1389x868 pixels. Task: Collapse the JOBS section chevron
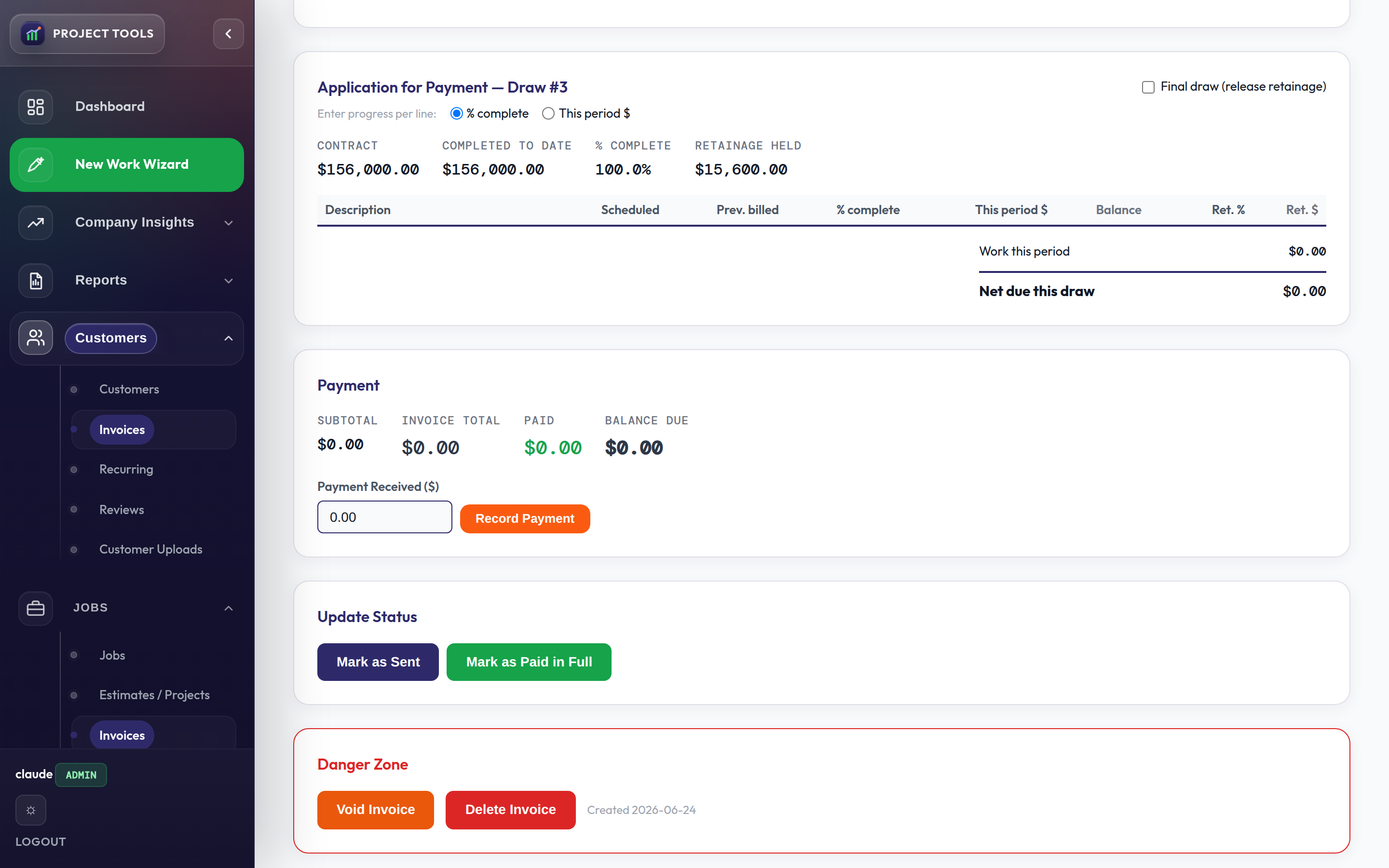pos(229,608)
